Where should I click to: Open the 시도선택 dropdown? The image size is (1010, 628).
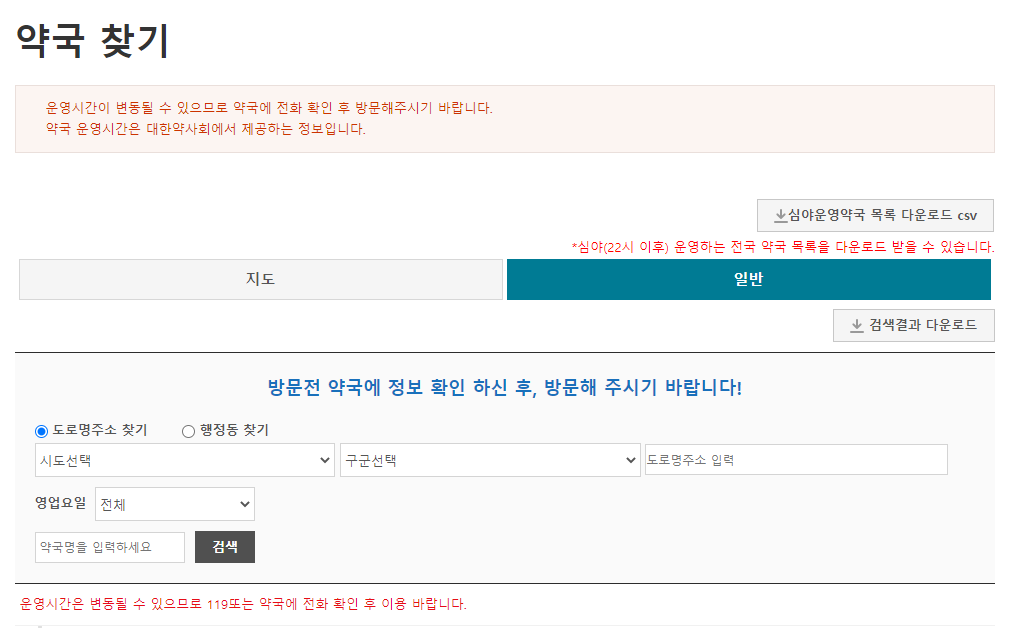[185, 459]
